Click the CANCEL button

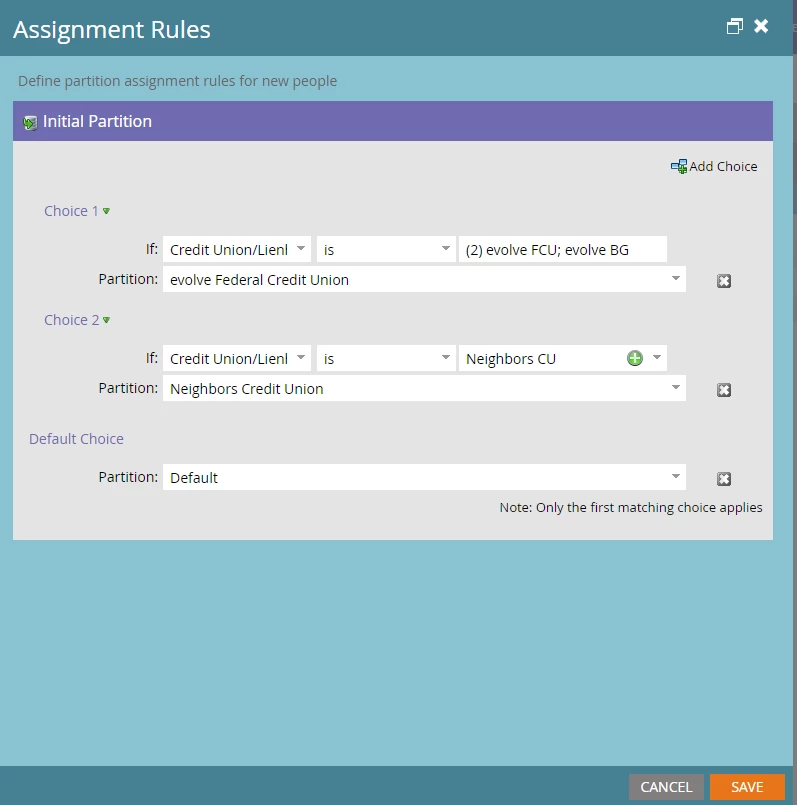(x=666, y=787)
